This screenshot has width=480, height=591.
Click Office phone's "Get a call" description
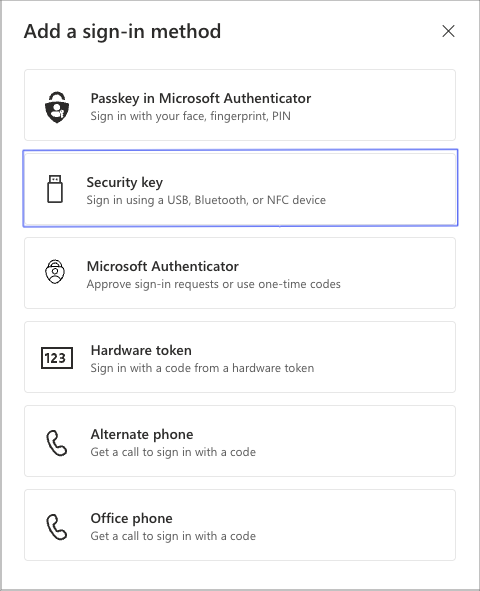[x=173, y=536]
